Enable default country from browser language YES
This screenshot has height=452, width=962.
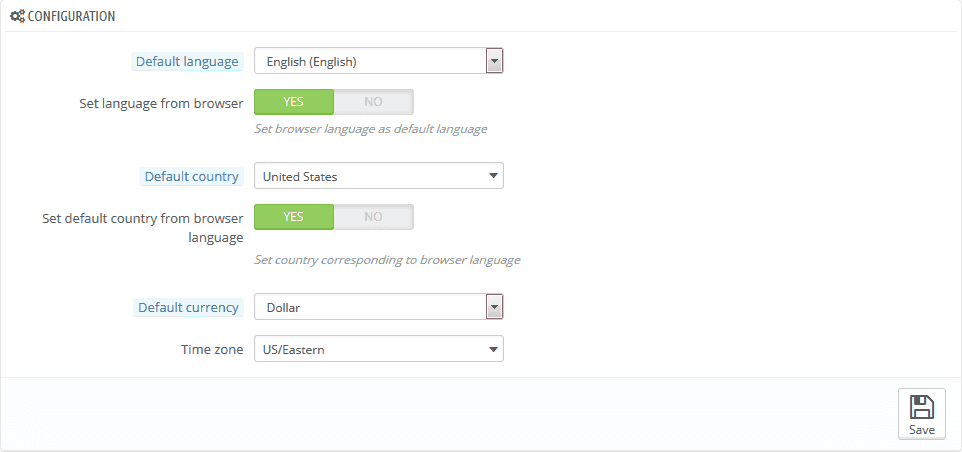[293, 217]
